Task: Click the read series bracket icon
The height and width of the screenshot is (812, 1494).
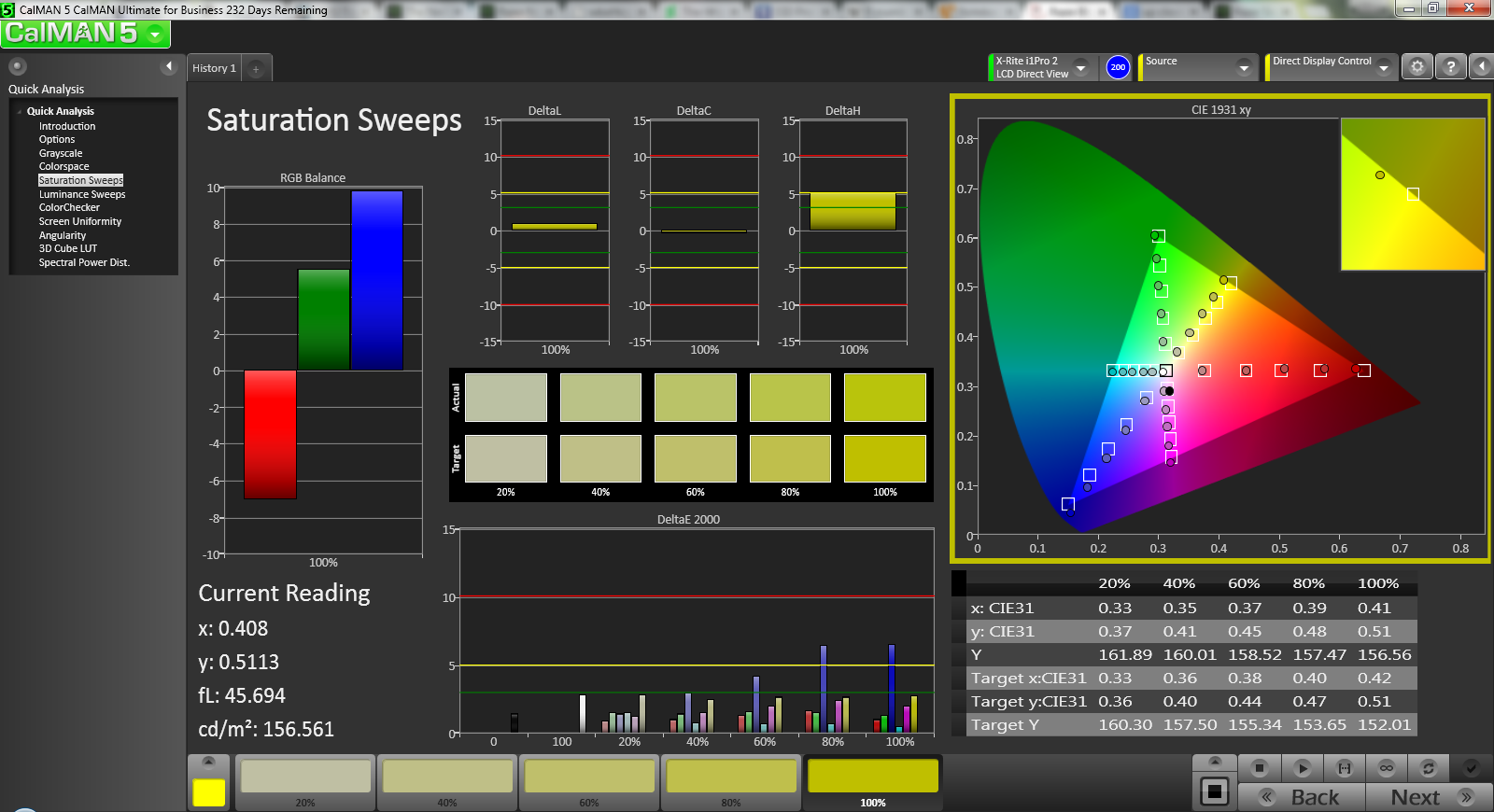Action: [1345, 768]
